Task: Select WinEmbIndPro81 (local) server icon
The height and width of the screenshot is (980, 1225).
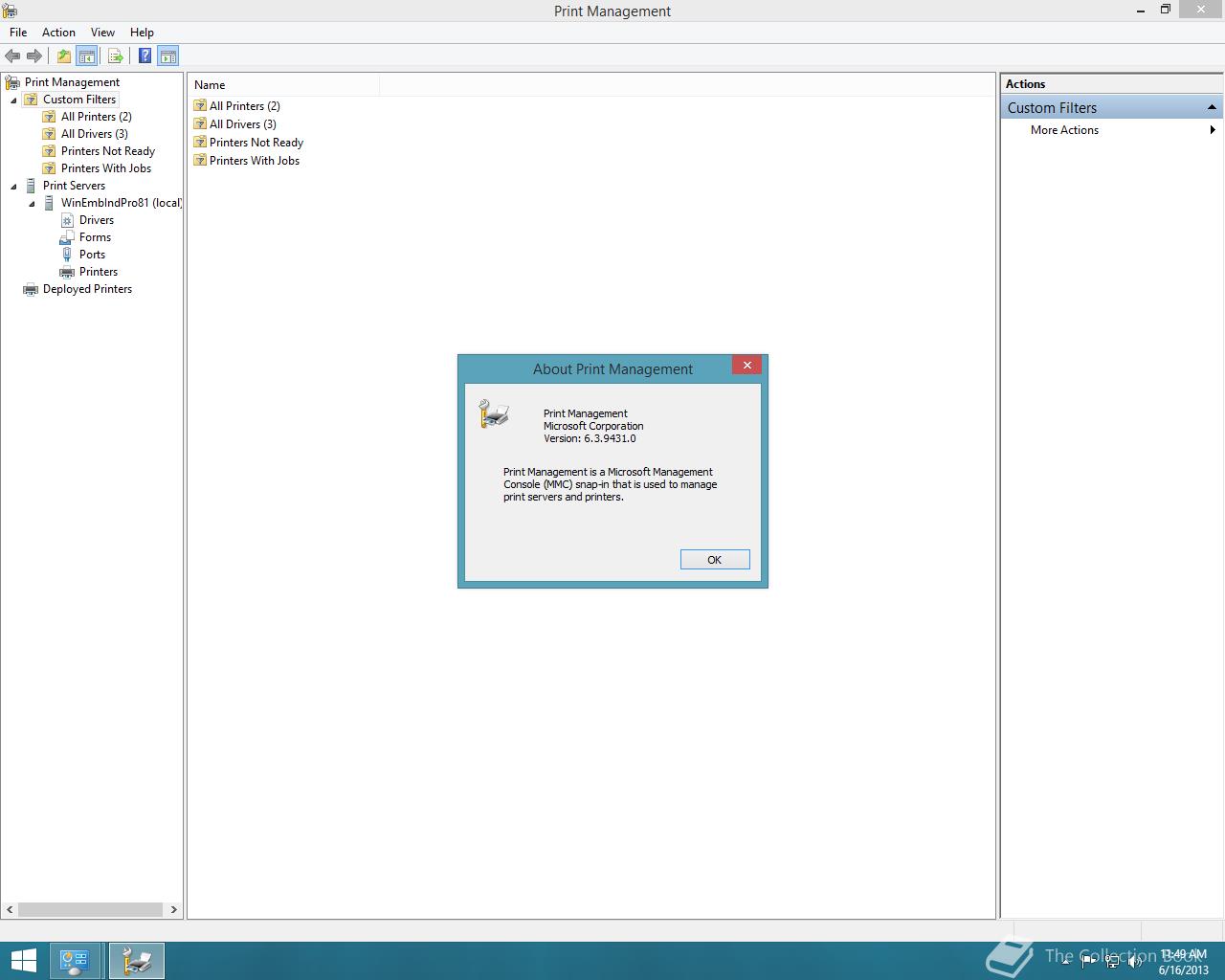Action: (49, 203)
